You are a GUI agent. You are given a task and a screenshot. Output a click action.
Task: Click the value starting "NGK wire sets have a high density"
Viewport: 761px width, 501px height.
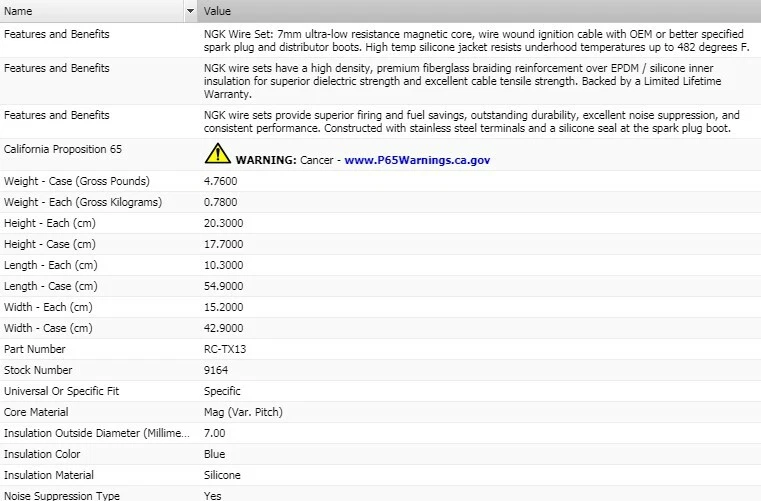462,81
